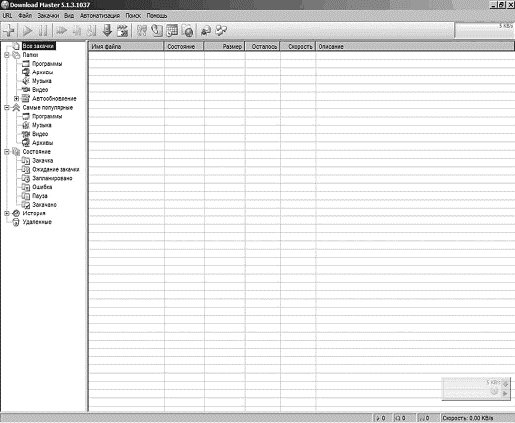Click the phone dial-up toolbar icon

pyautogui.click(x=157, y=31)
